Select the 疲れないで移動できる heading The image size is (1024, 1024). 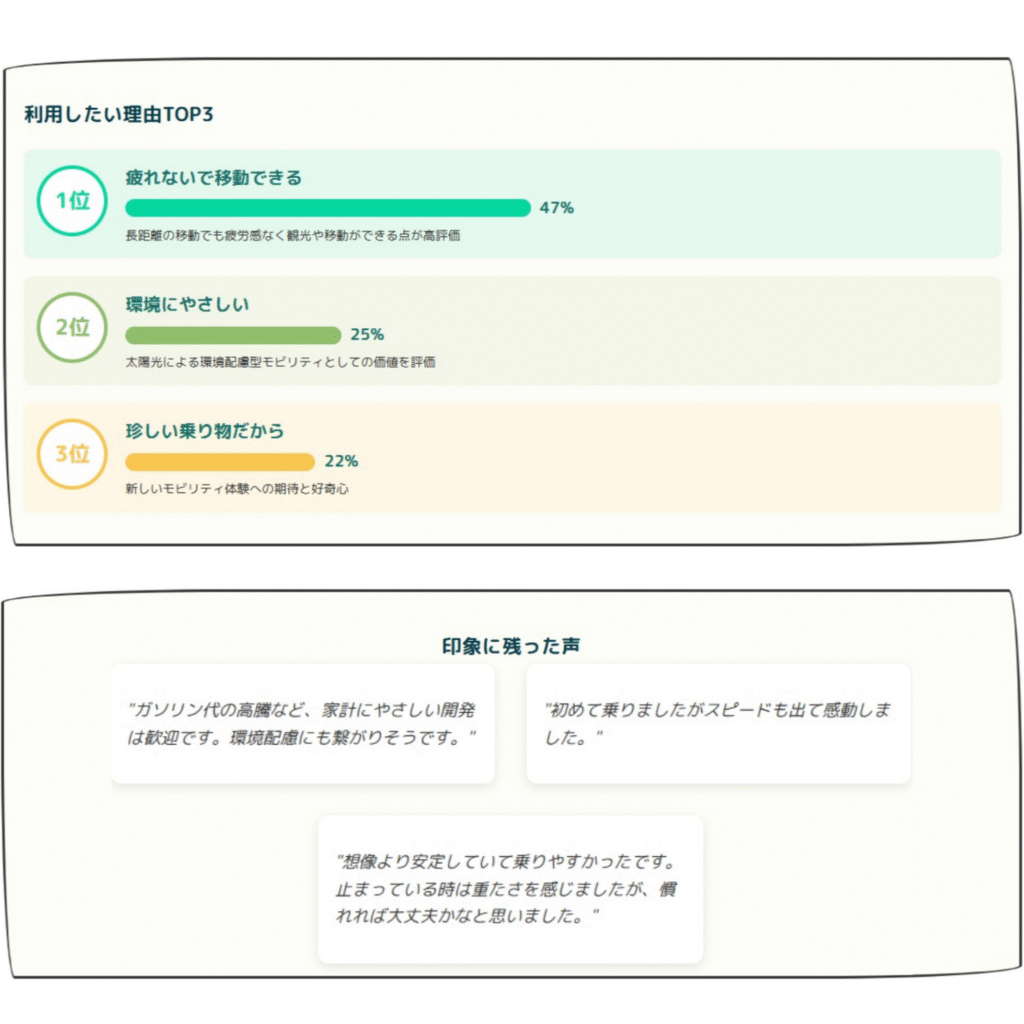(214, 178)
